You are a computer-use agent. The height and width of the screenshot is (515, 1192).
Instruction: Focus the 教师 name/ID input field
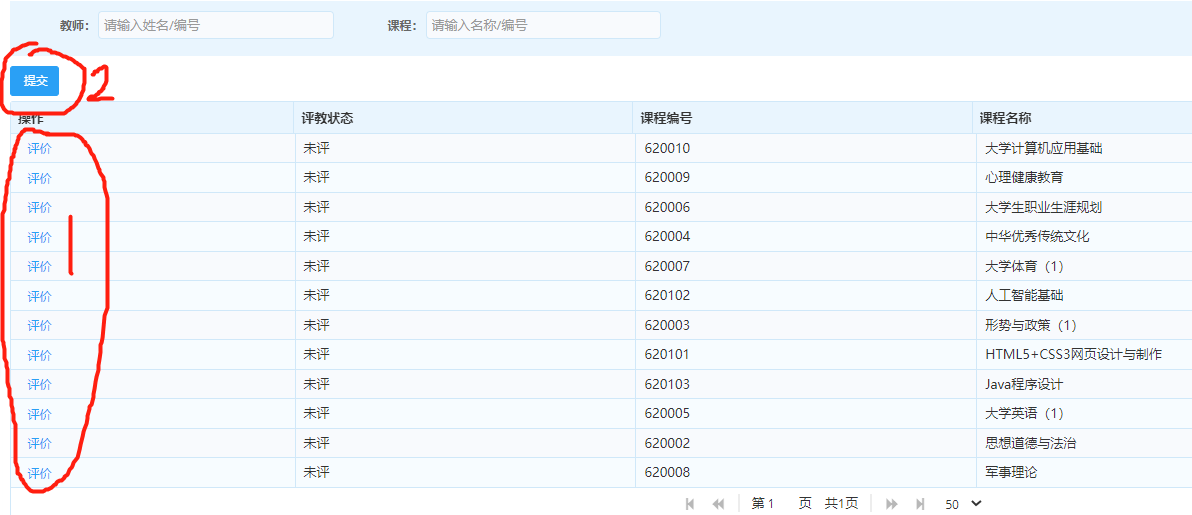point(215,25)
